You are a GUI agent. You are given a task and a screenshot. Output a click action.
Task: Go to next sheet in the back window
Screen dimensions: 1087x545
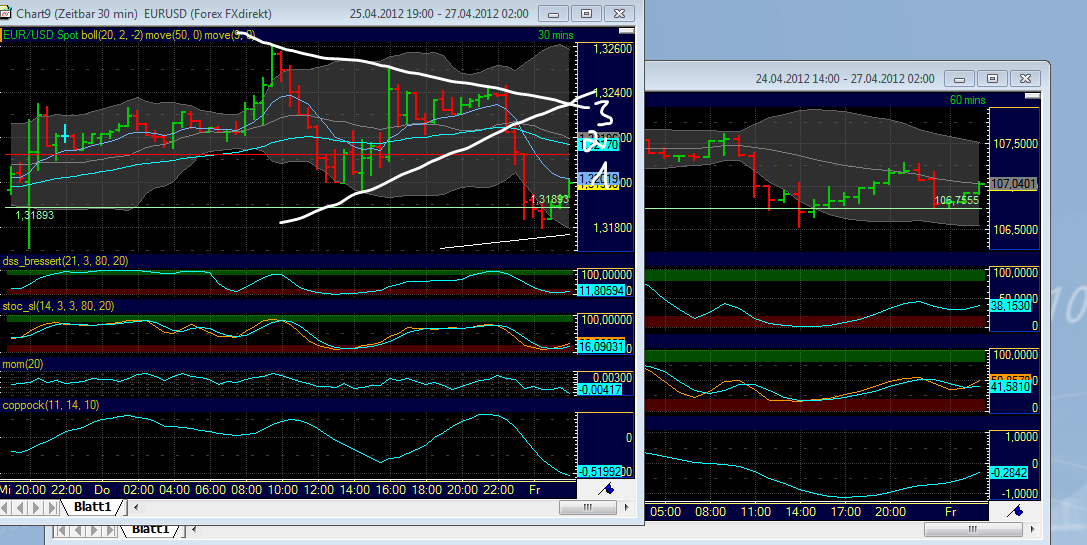(92, 530)
